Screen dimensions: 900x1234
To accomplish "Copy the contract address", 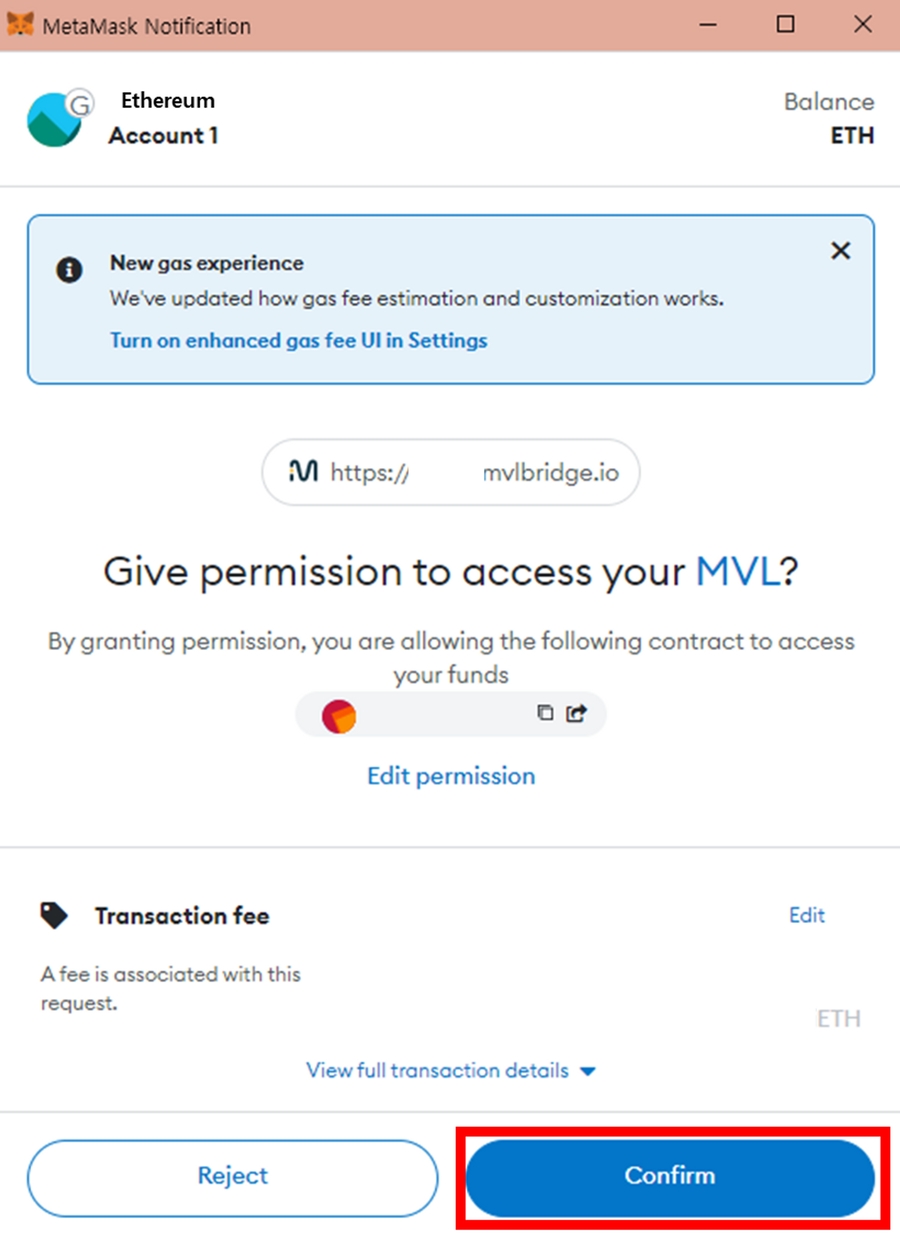I will [x=545, y=713].
